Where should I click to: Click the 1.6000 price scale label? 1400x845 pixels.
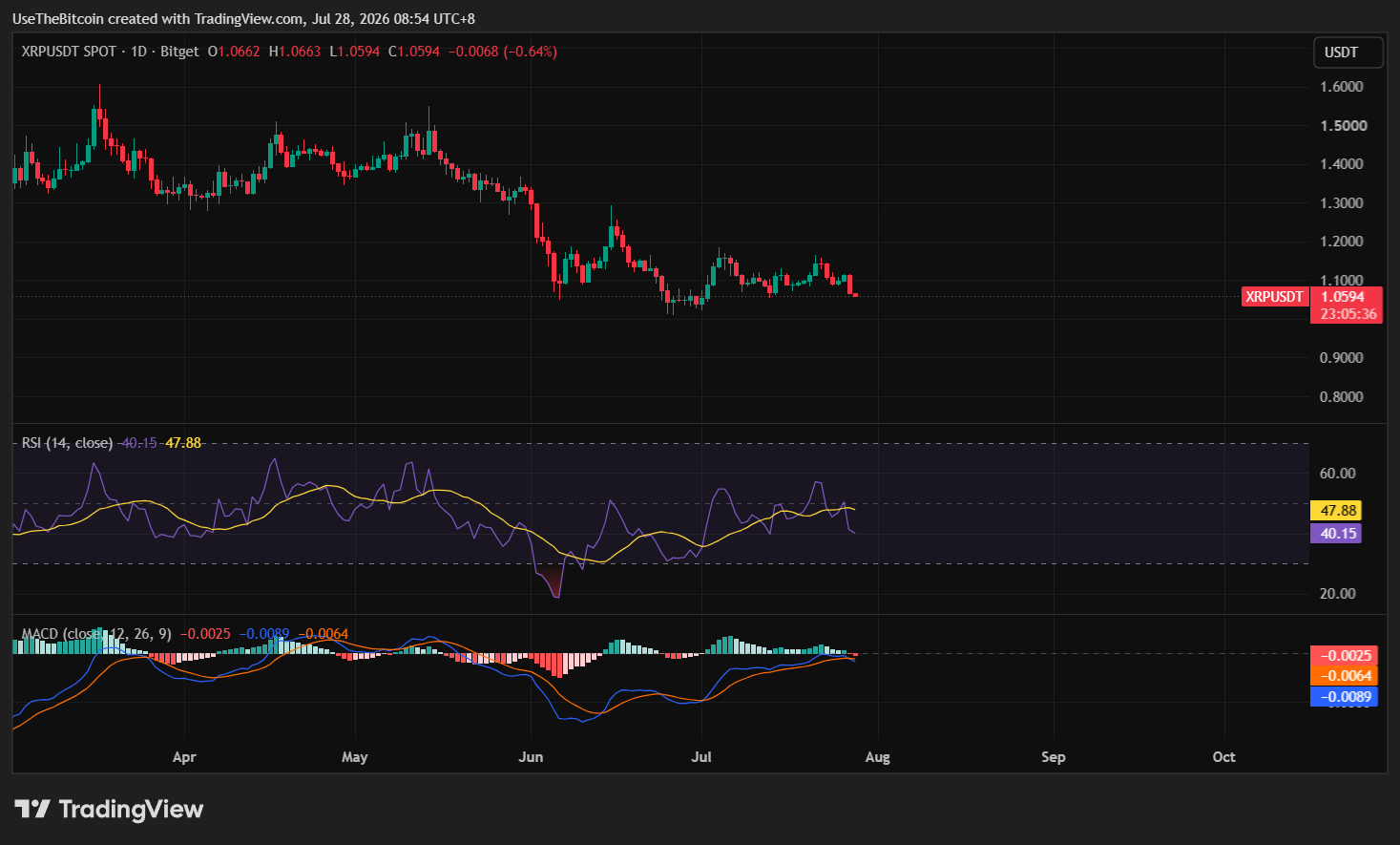click(1341, 87)
